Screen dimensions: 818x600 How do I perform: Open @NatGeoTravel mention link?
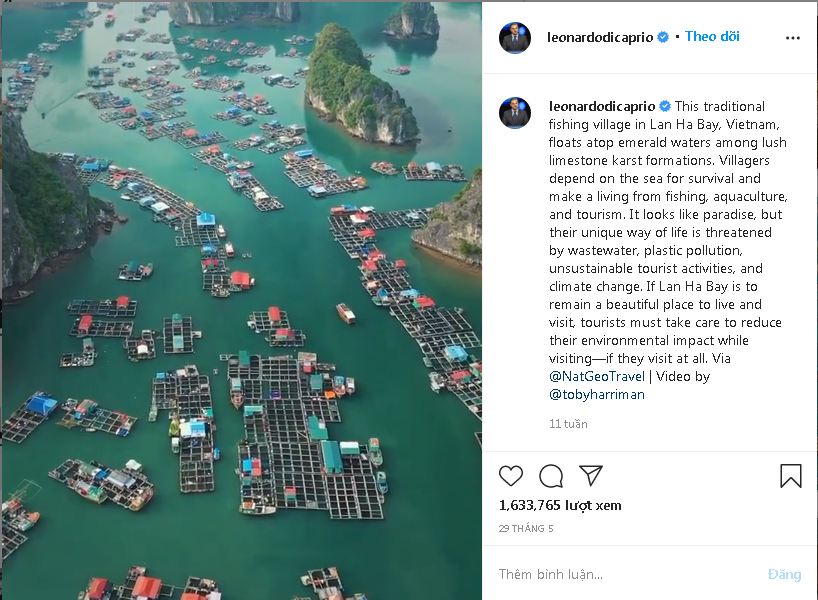597,376
